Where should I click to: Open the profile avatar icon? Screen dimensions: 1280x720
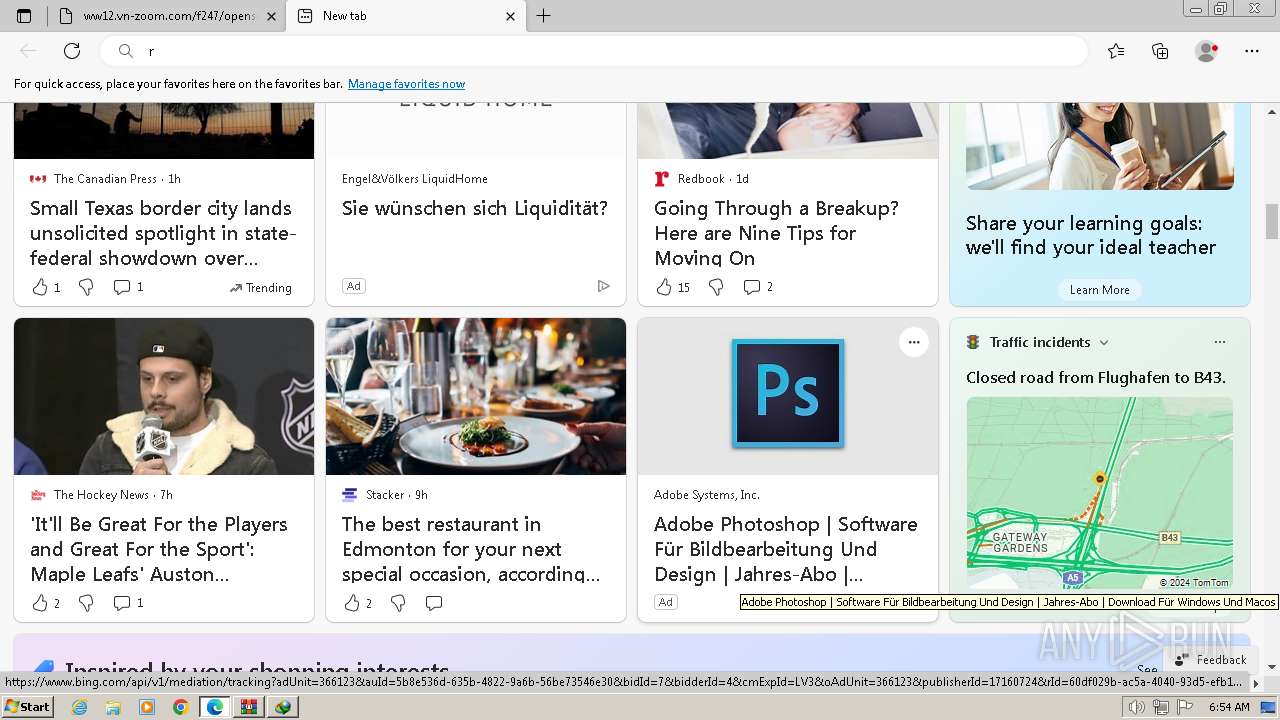click(1207, 51)
